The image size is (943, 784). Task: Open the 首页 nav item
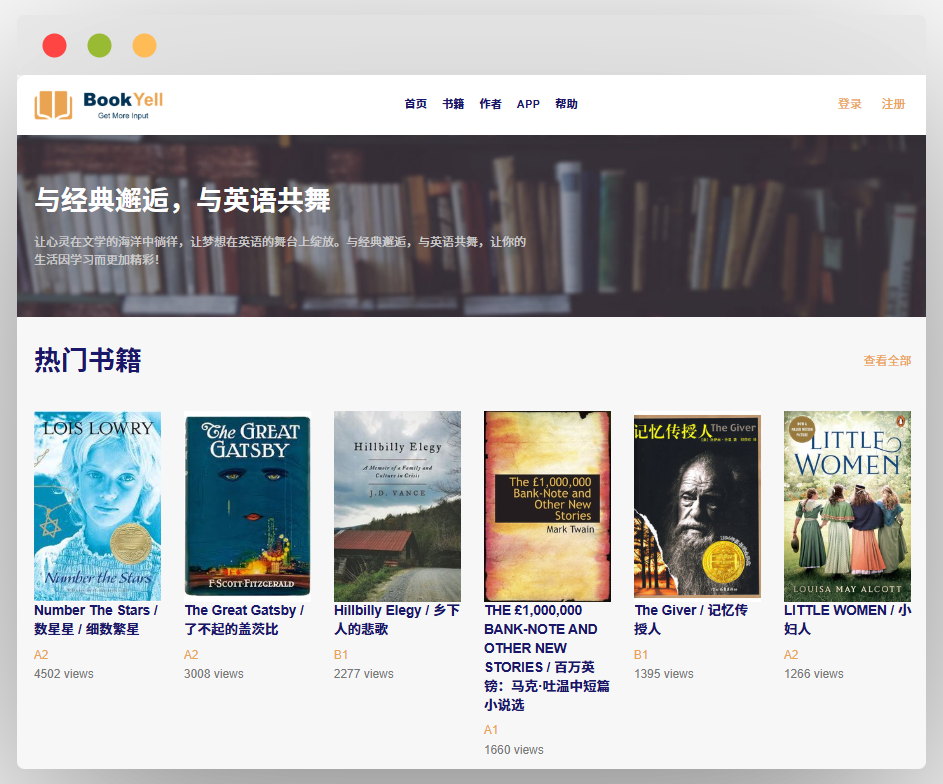pyautogui.click(x=416, y=104)
